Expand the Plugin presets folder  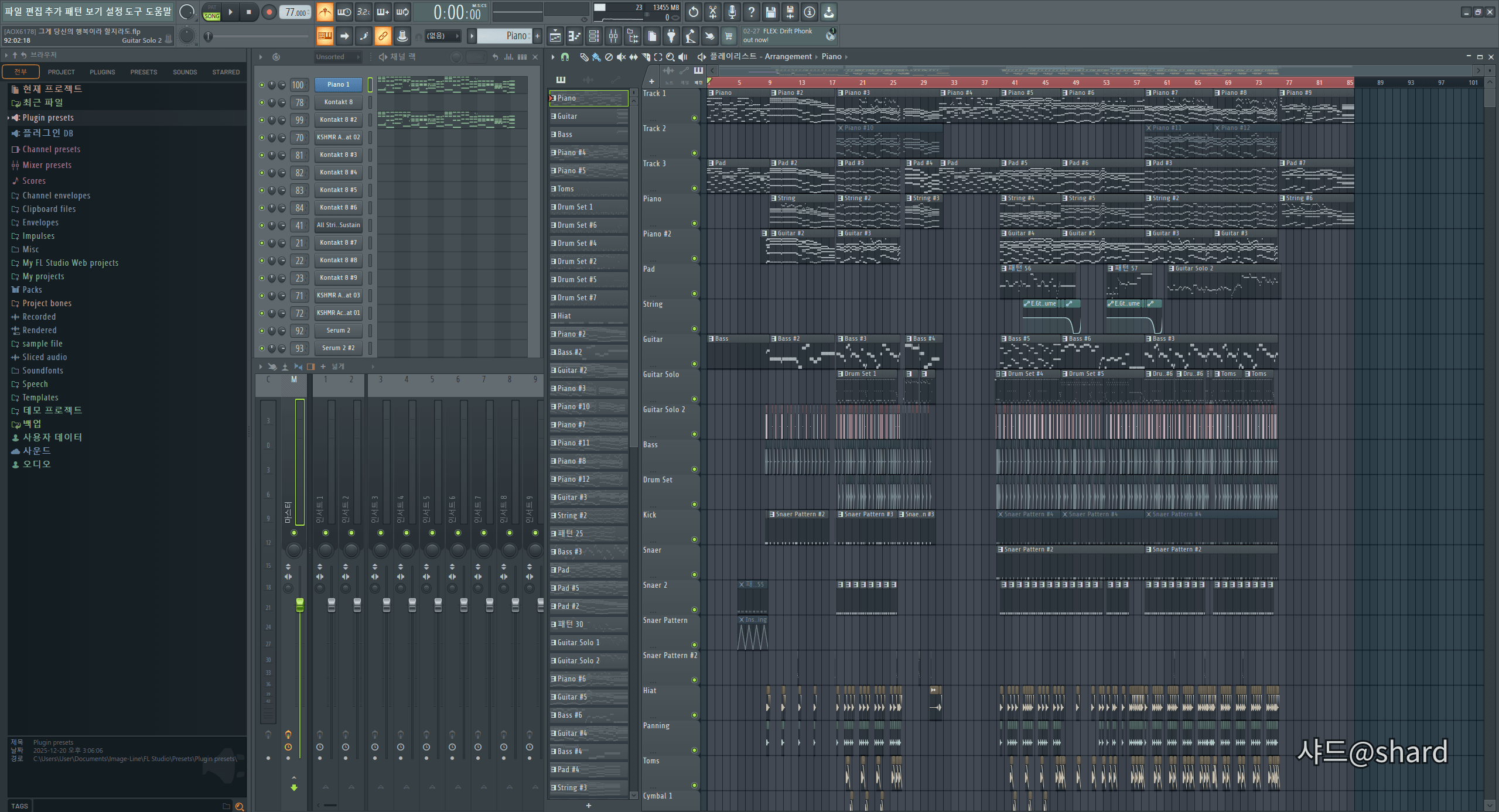pos(48,118)
